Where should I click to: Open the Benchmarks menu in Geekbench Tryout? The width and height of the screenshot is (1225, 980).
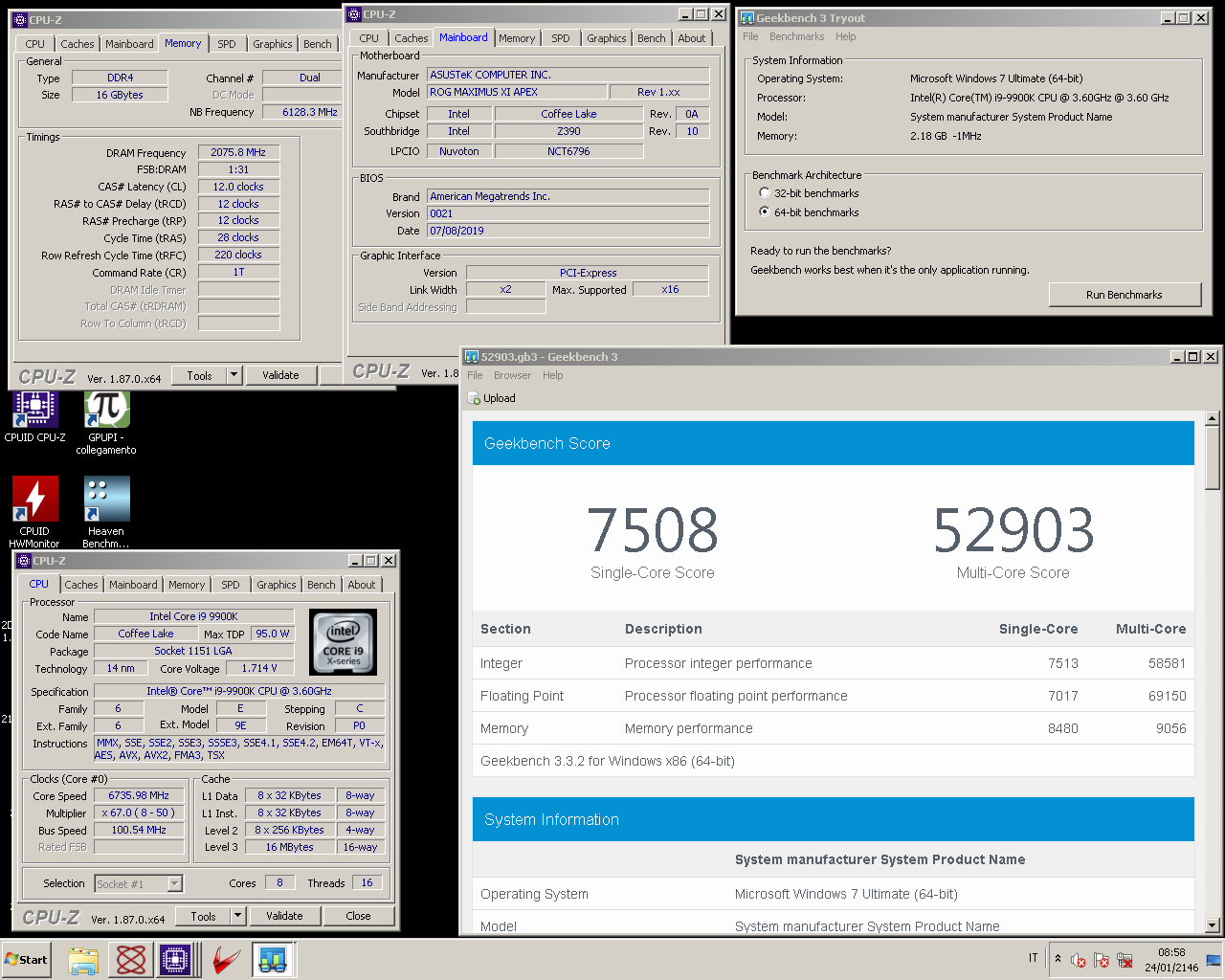click(796, 37)
